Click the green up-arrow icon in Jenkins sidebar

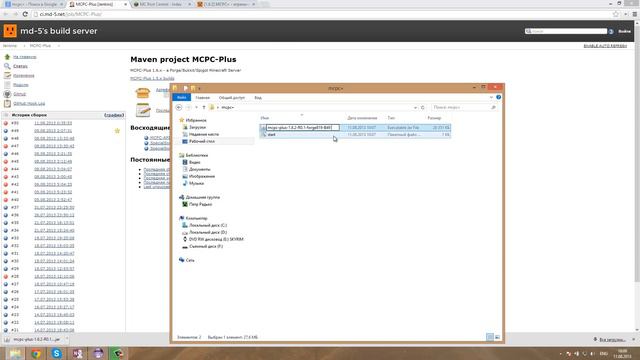pyautogui.click(x=7, y=57)
